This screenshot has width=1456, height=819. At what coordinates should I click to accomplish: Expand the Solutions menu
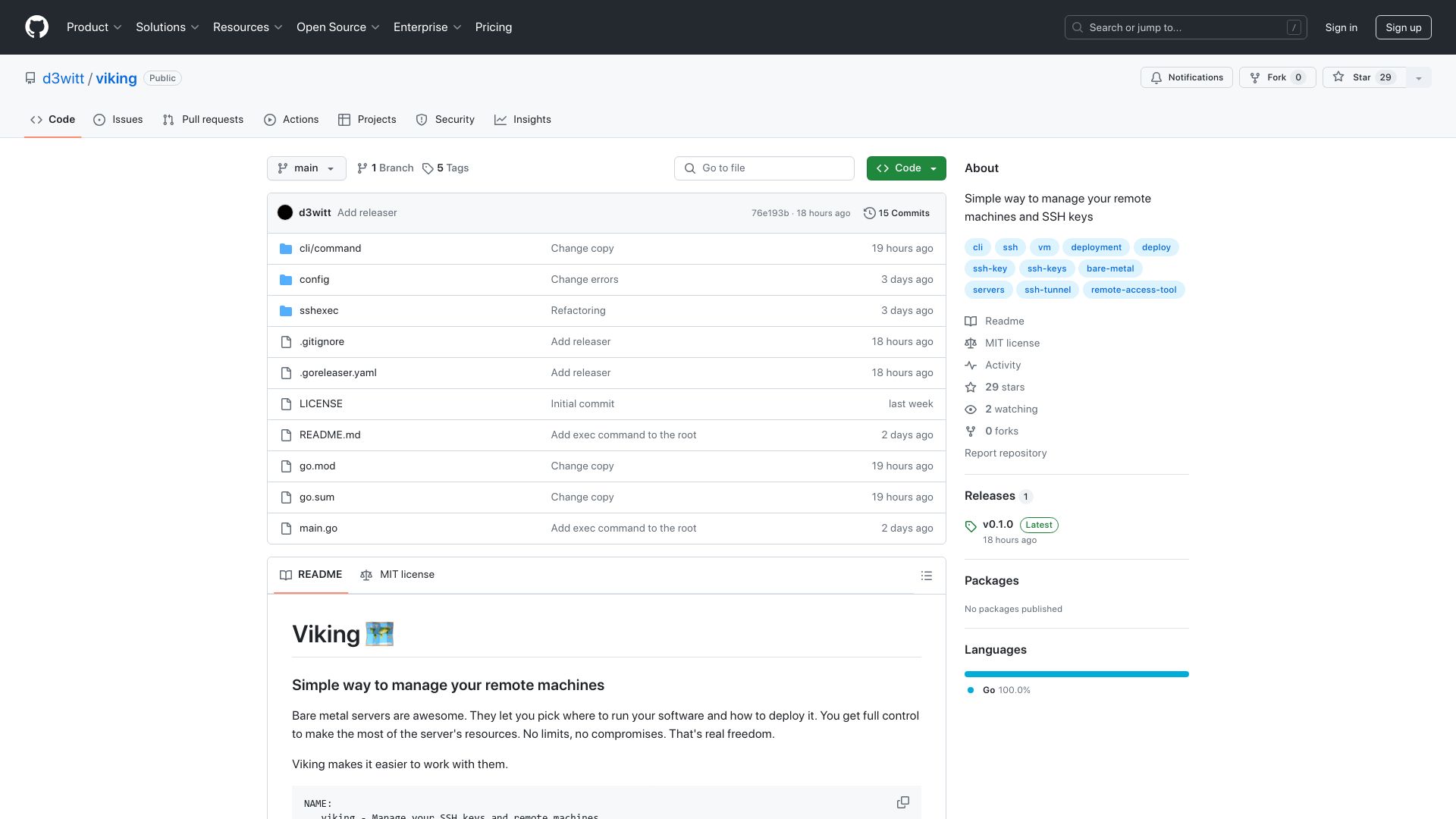(168, 27)
